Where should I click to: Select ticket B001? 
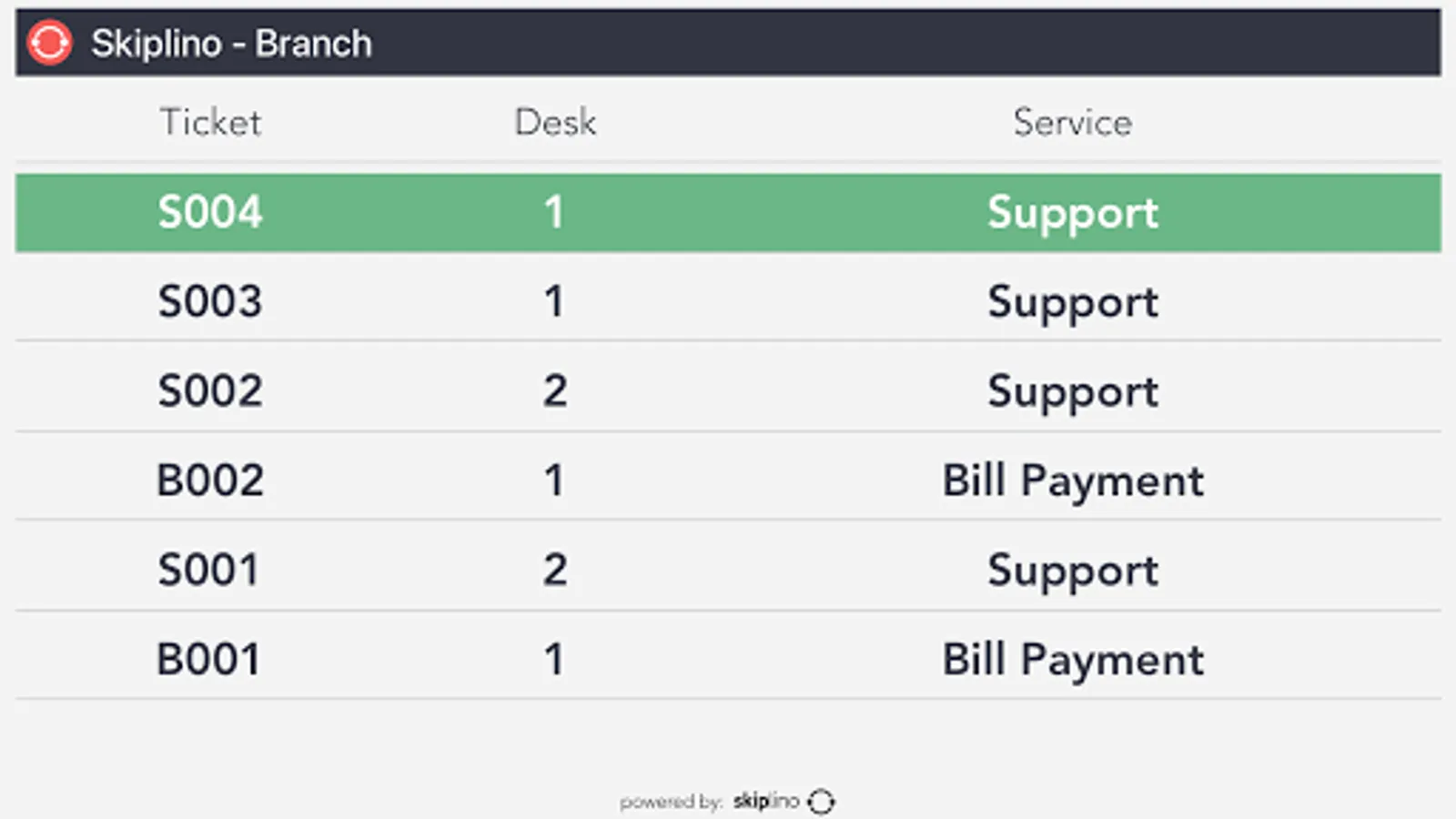pos(208,659)
